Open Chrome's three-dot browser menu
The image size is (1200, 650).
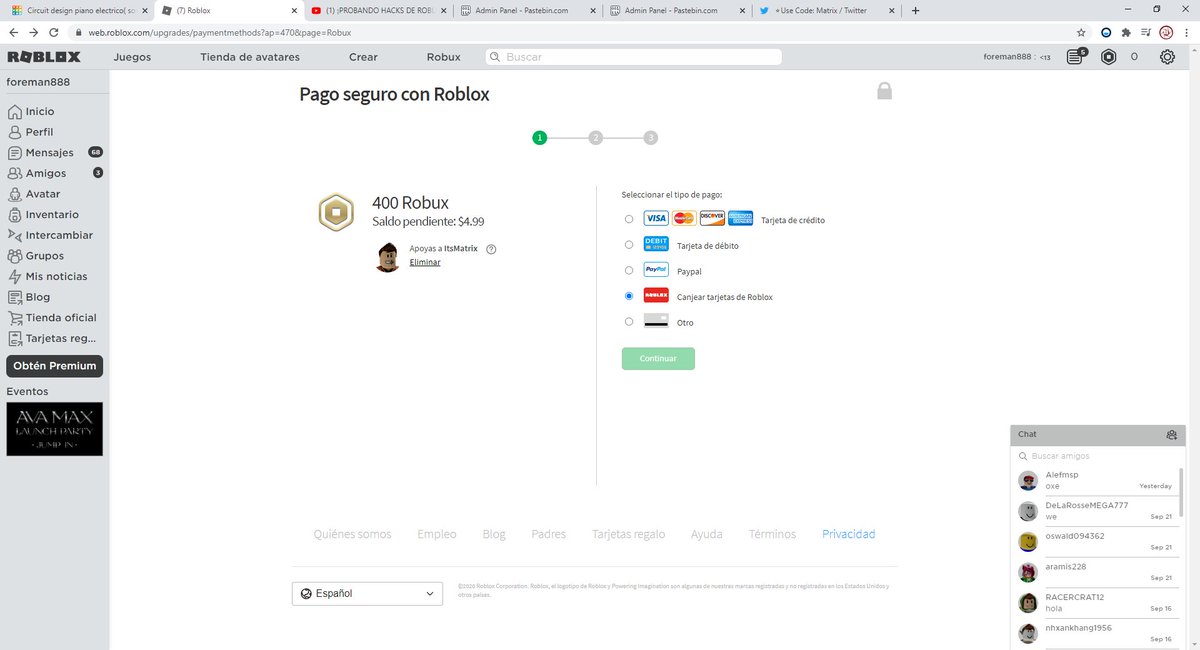(1188, 31)
